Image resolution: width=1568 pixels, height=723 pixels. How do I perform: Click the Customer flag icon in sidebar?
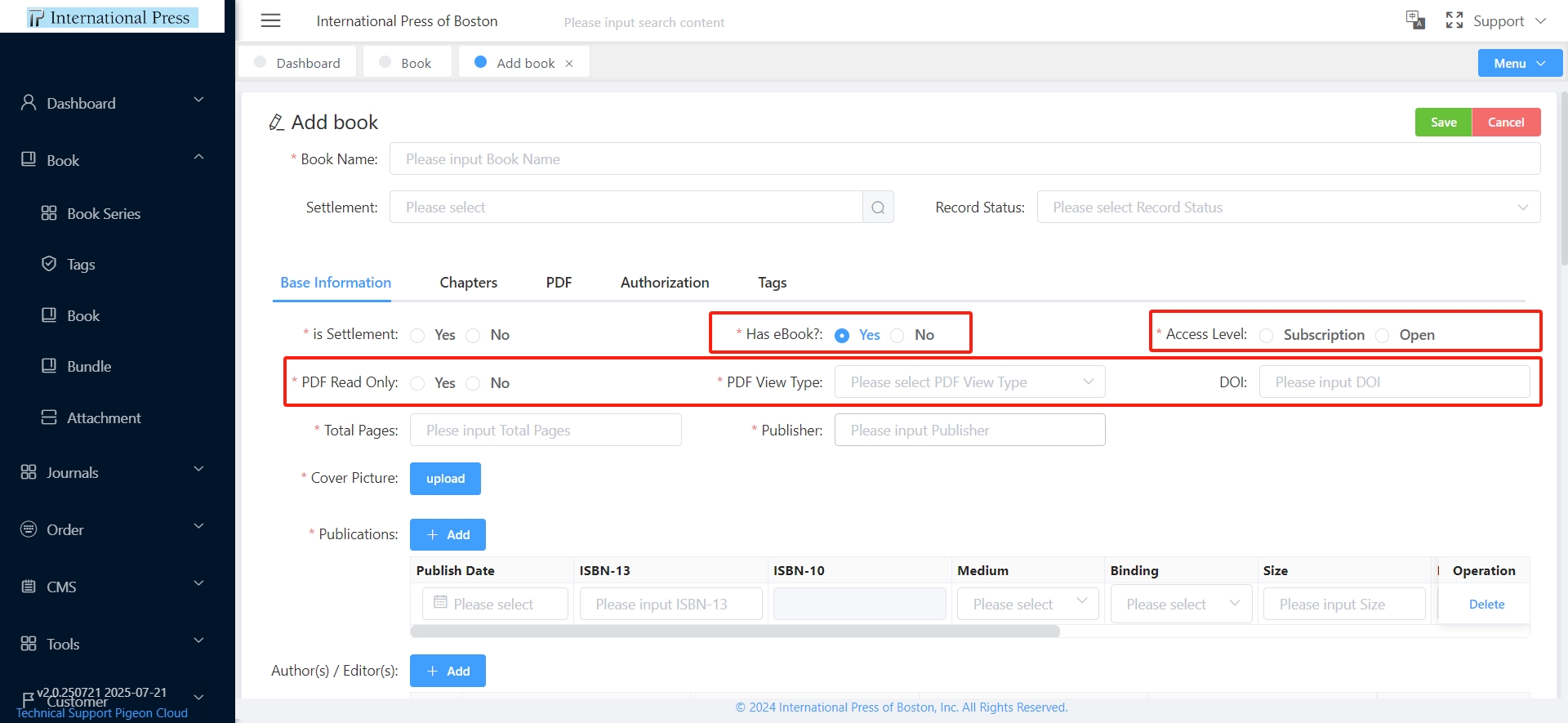[29, 698]
